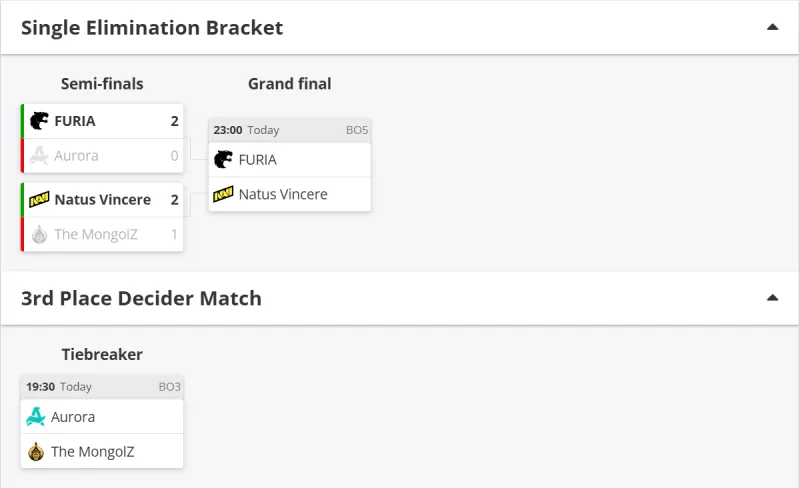The image size is (800, 488).
Task: Click Natus Vincere logo in semi-finals
Action: point(39,200)
